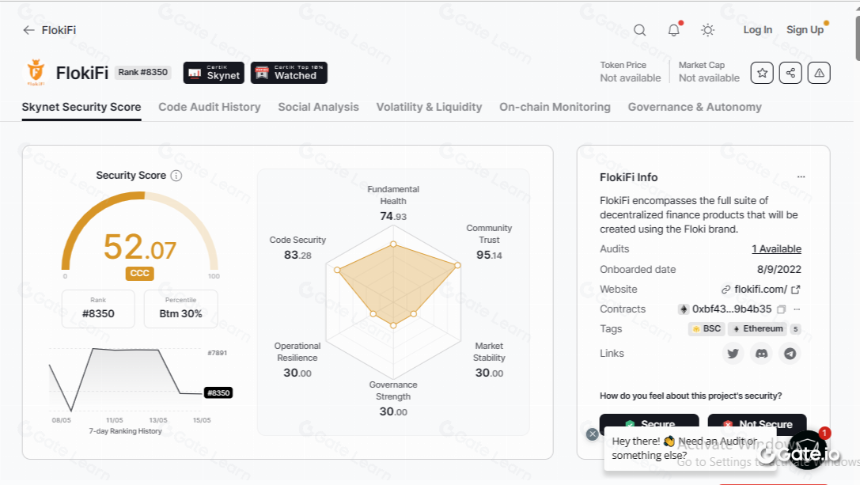
Task: Click the back arrow next to FlokiFi
Action: click(x=29, y=30)
